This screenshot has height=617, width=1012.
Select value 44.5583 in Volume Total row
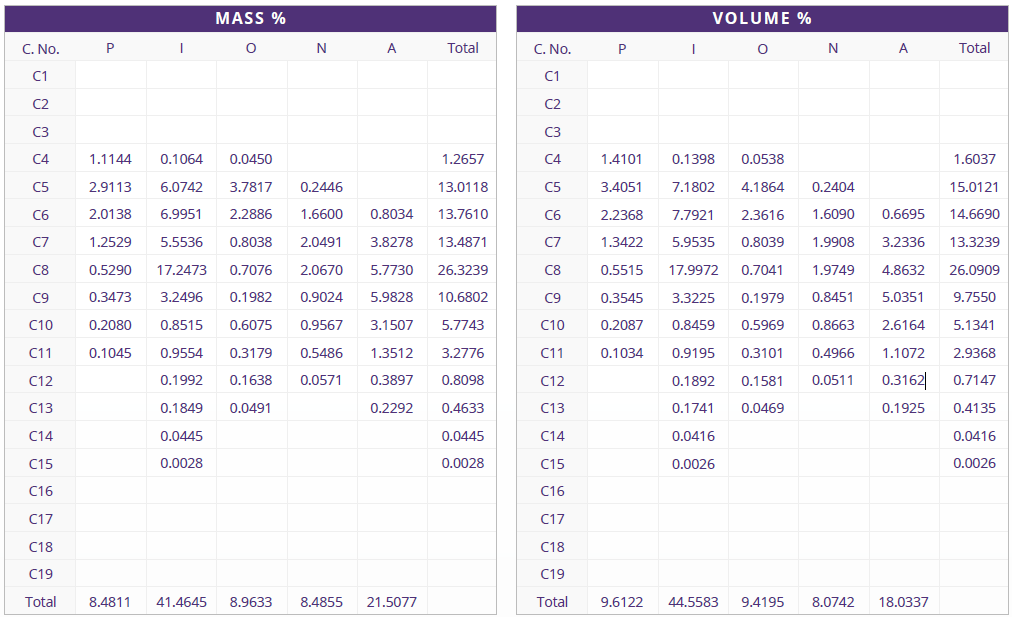(x=693, y=602)
